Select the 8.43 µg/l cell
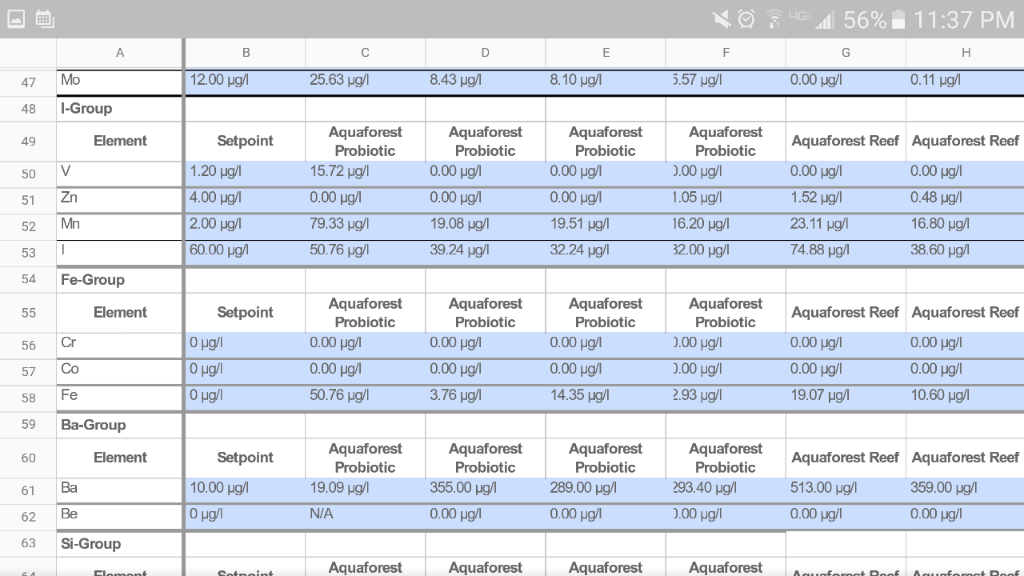Image resolution: width=1024 pixels, height=576 pixels. (x=485, y=82)
